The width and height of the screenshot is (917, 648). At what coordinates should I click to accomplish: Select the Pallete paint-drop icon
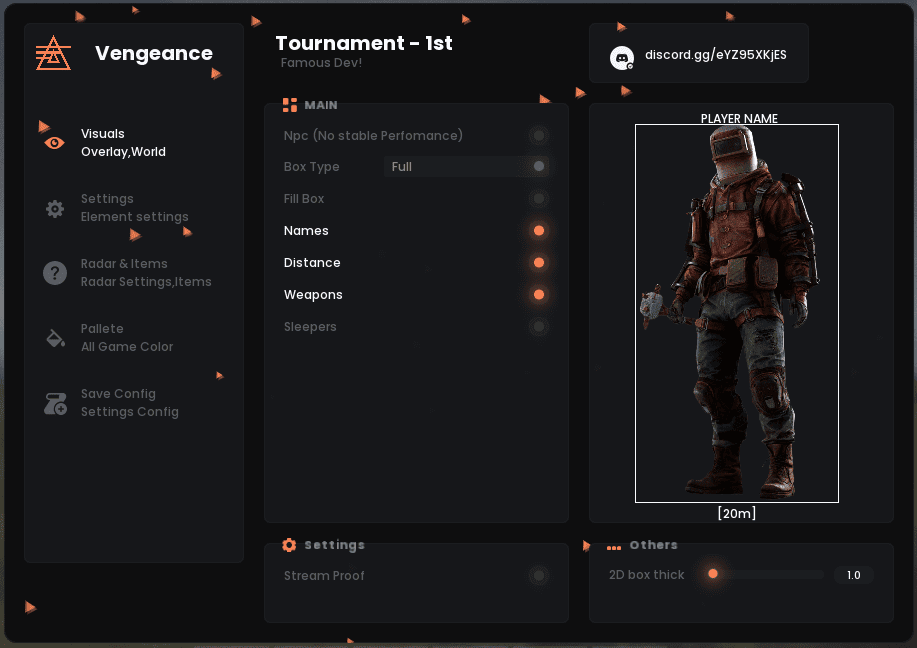pos(55,338)
